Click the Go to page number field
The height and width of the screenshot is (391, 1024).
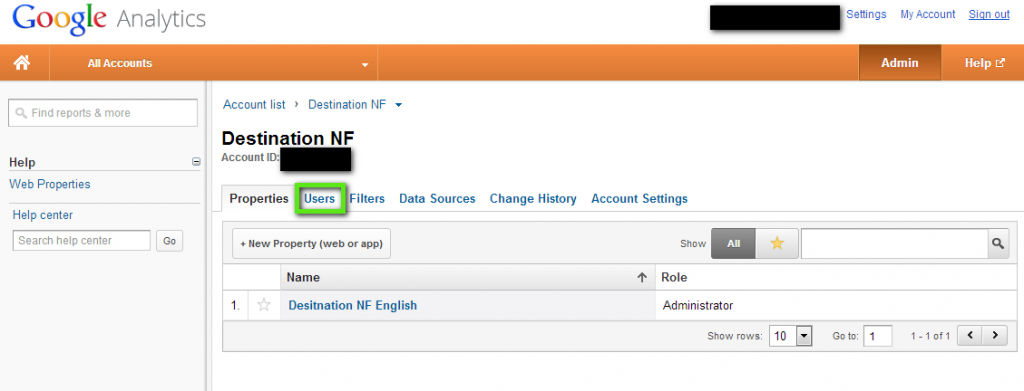[878, 336]
